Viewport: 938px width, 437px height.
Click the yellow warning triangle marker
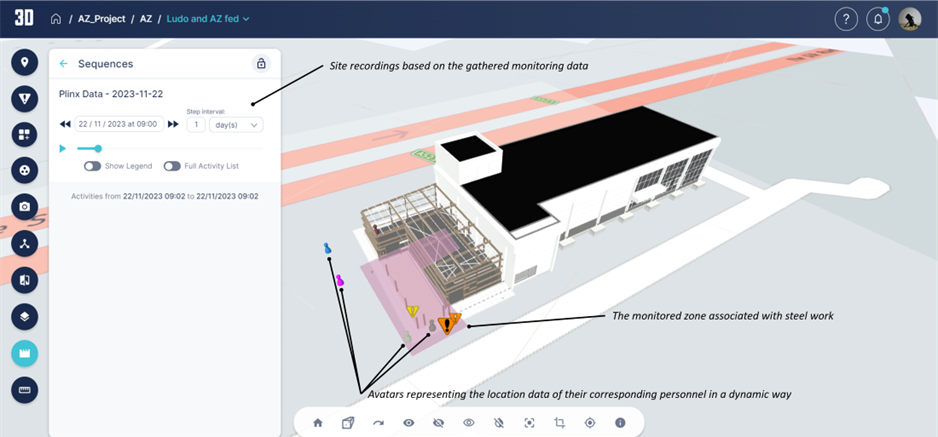tap(412, 311)
